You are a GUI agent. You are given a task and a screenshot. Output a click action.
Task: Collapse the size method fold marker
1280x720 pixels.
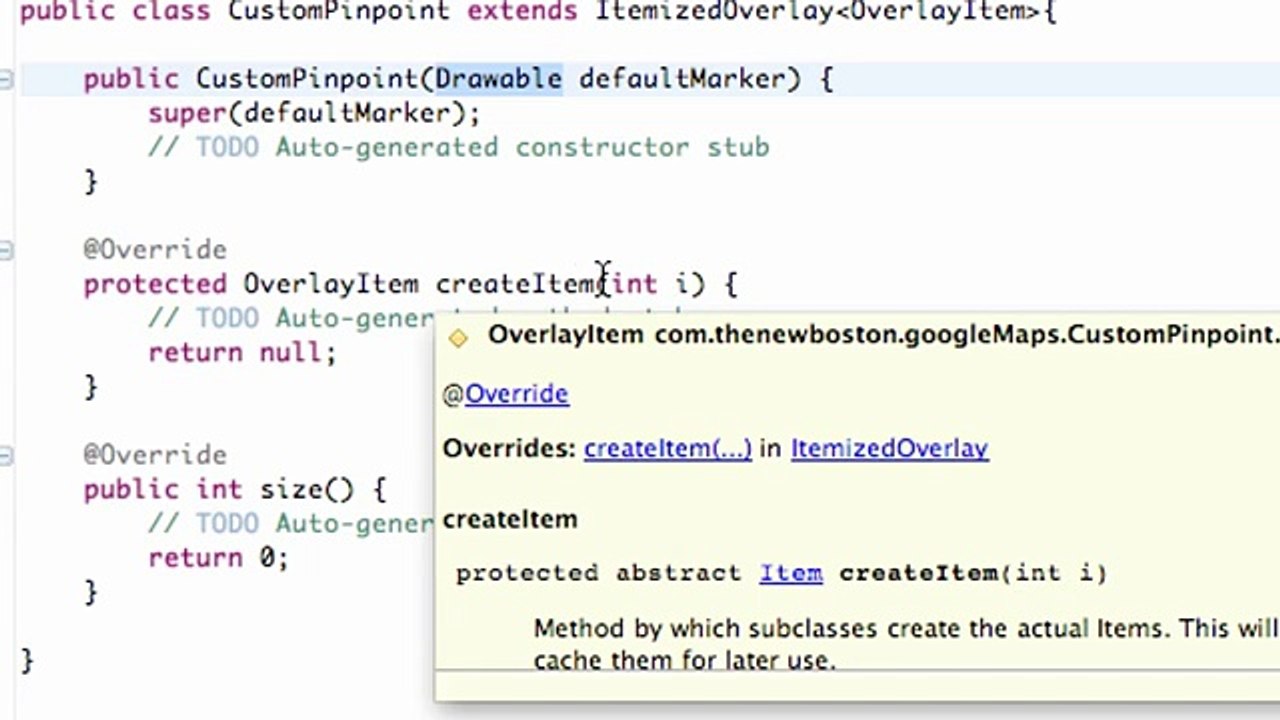5,456
